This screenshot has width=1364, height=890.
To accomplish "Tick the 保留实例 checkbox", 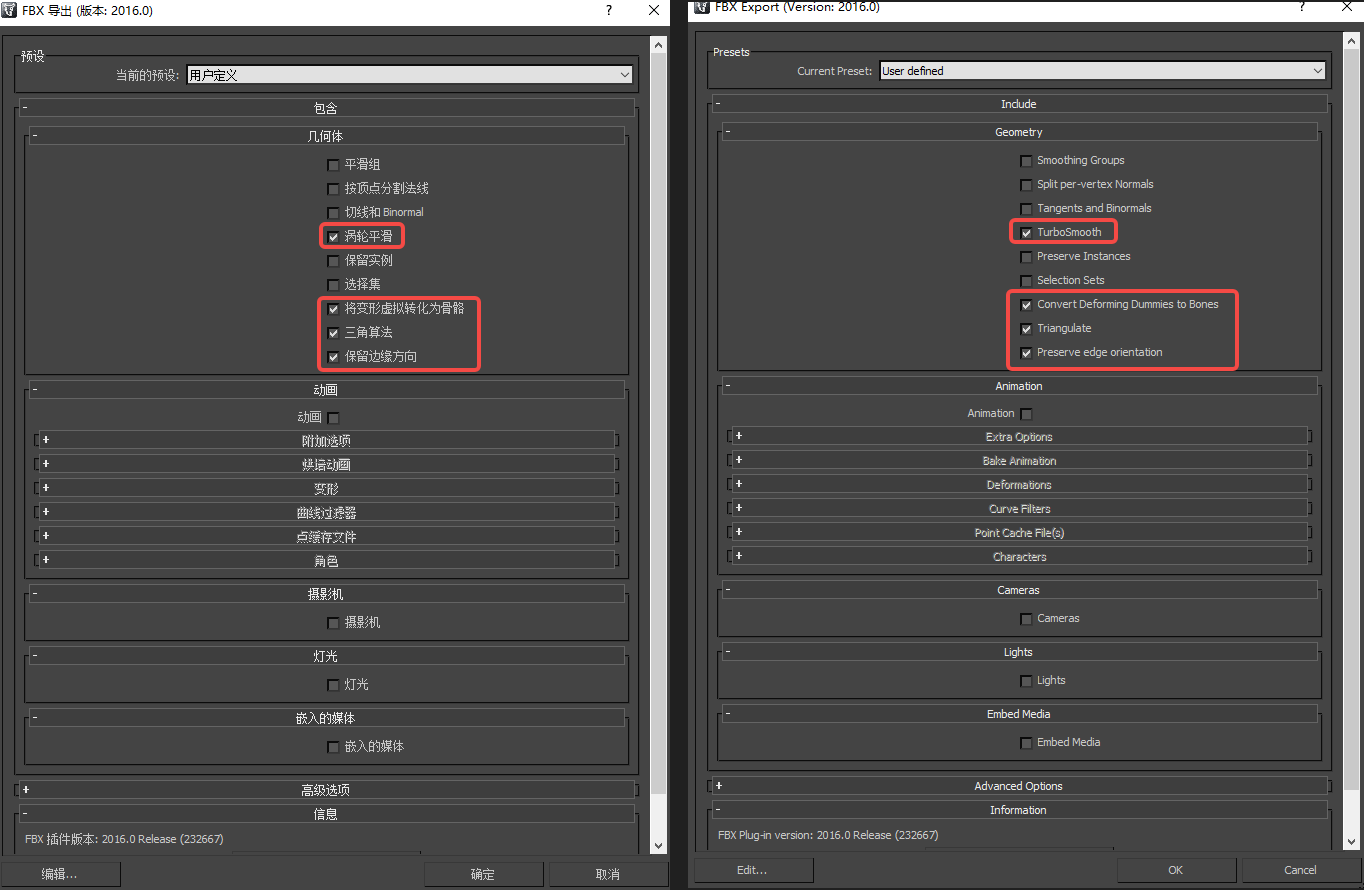I will pos(333,261).
